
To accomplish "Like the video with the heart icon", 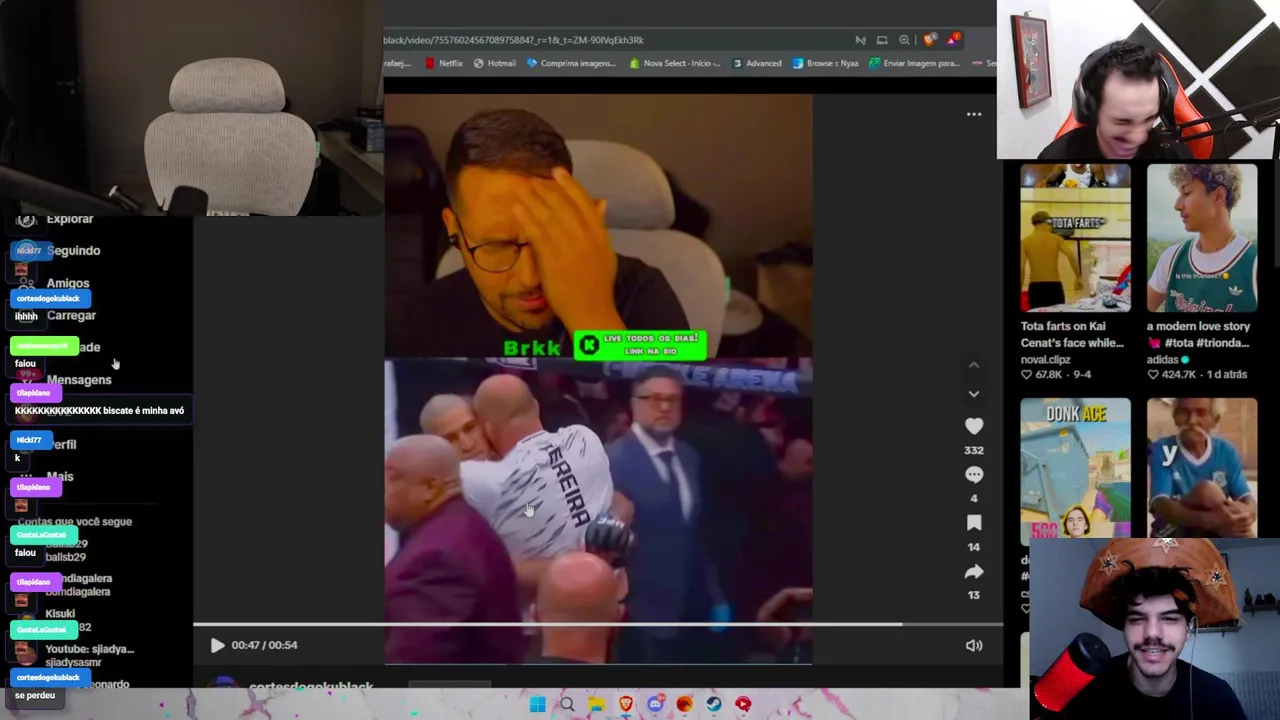I will coord(974,426).
